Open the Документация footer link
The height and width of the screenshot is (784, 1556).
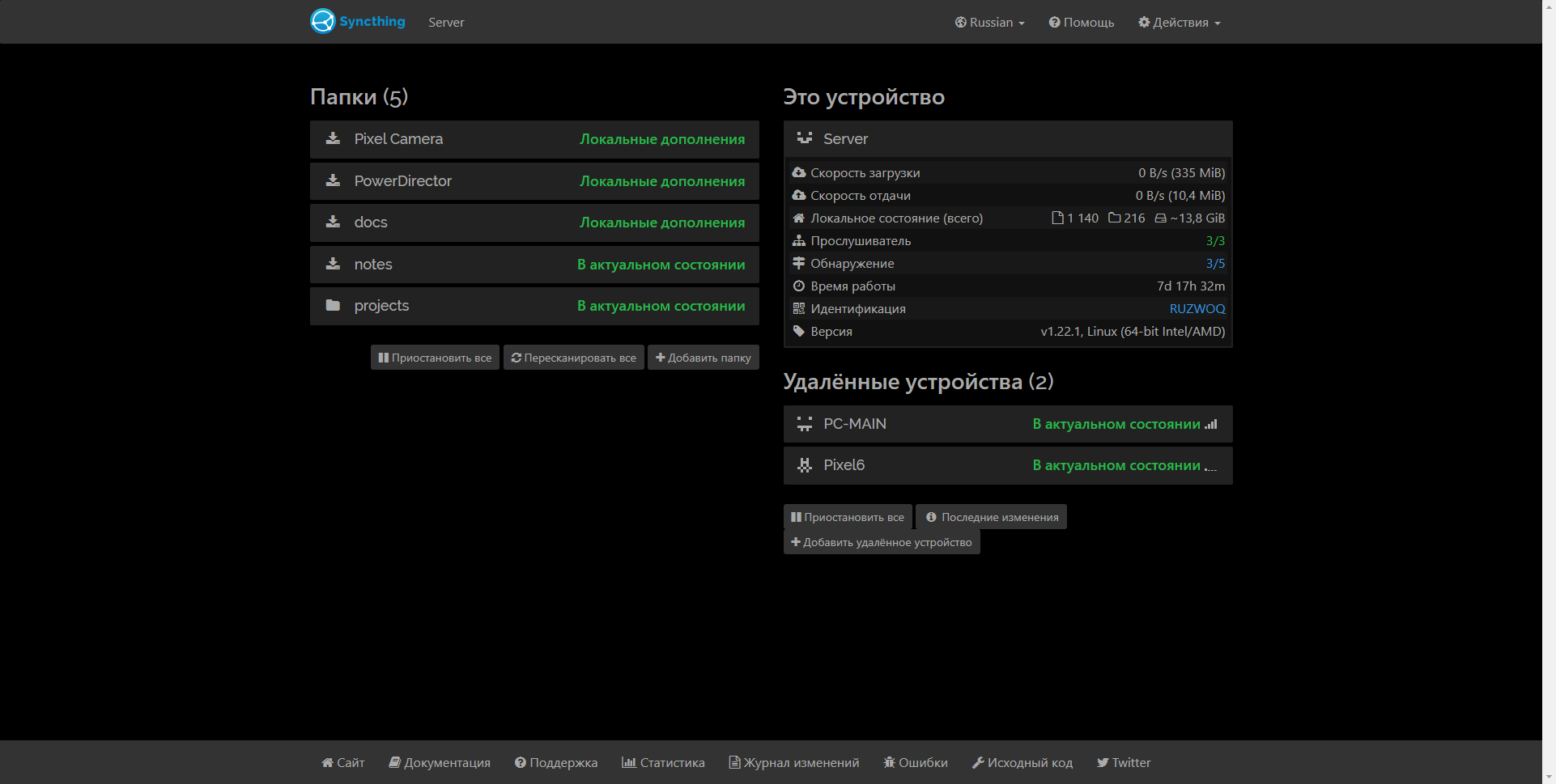[x=440, y=762]
